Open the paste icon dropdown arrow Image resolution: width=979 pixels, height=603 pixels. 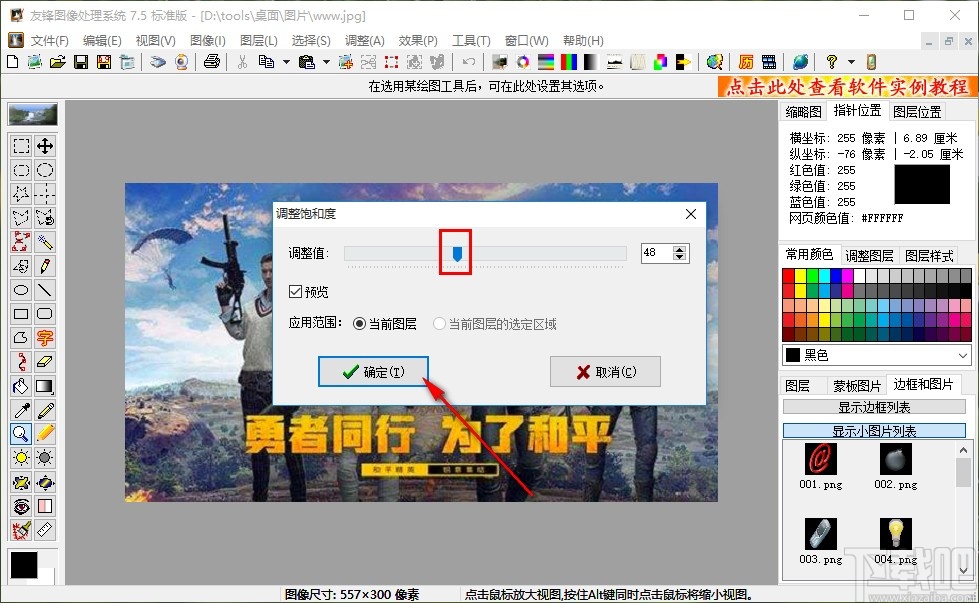(x=326, y=62)
